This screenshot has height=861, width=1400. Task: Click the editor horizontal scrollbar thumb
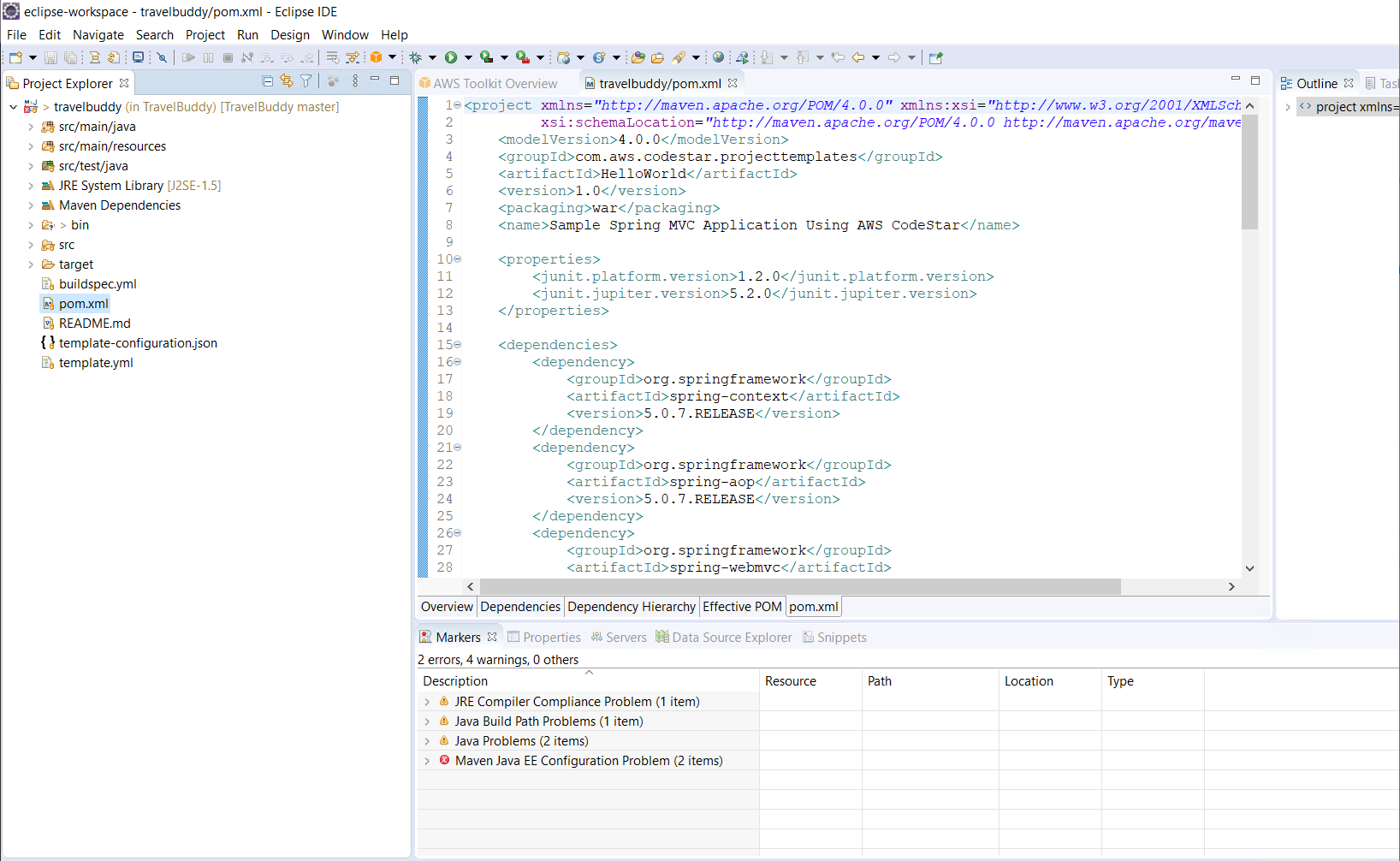(x=800, y=586)
